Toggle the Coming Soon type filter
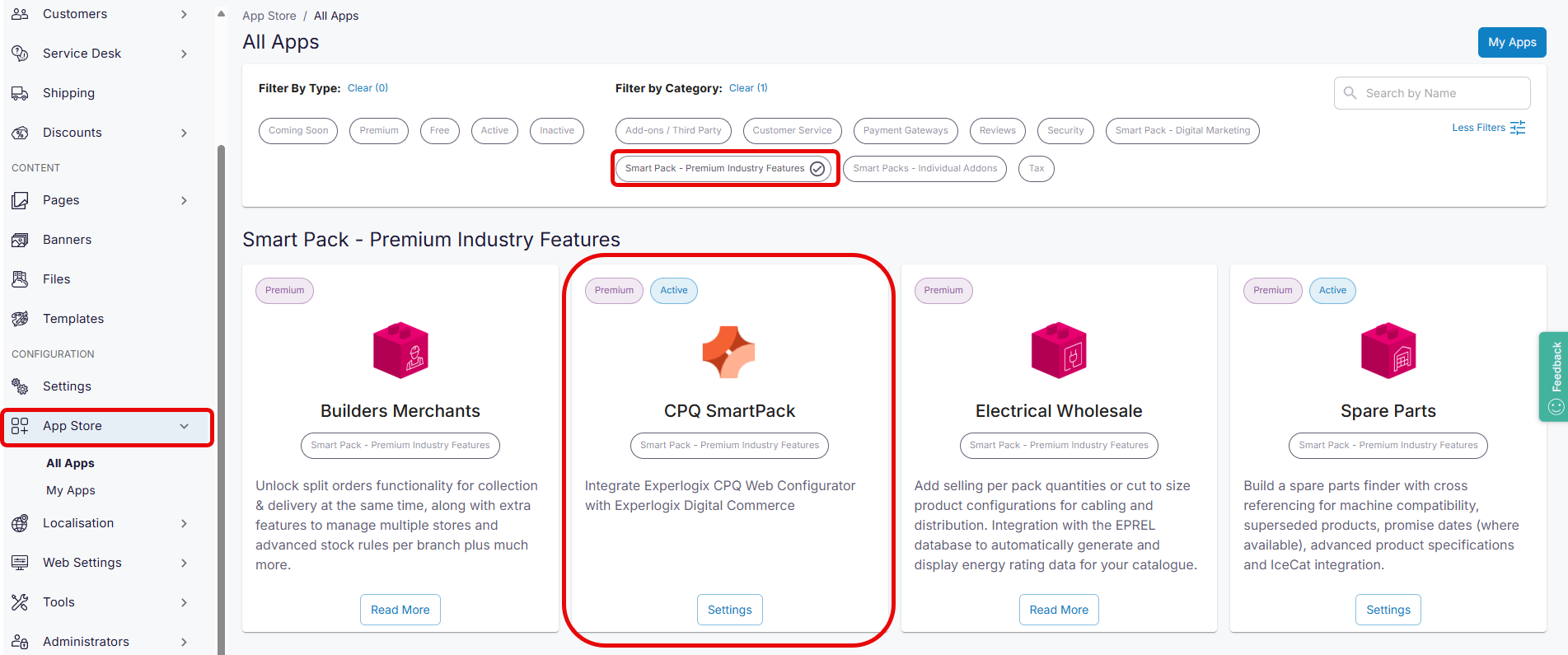 coord(298,130)
